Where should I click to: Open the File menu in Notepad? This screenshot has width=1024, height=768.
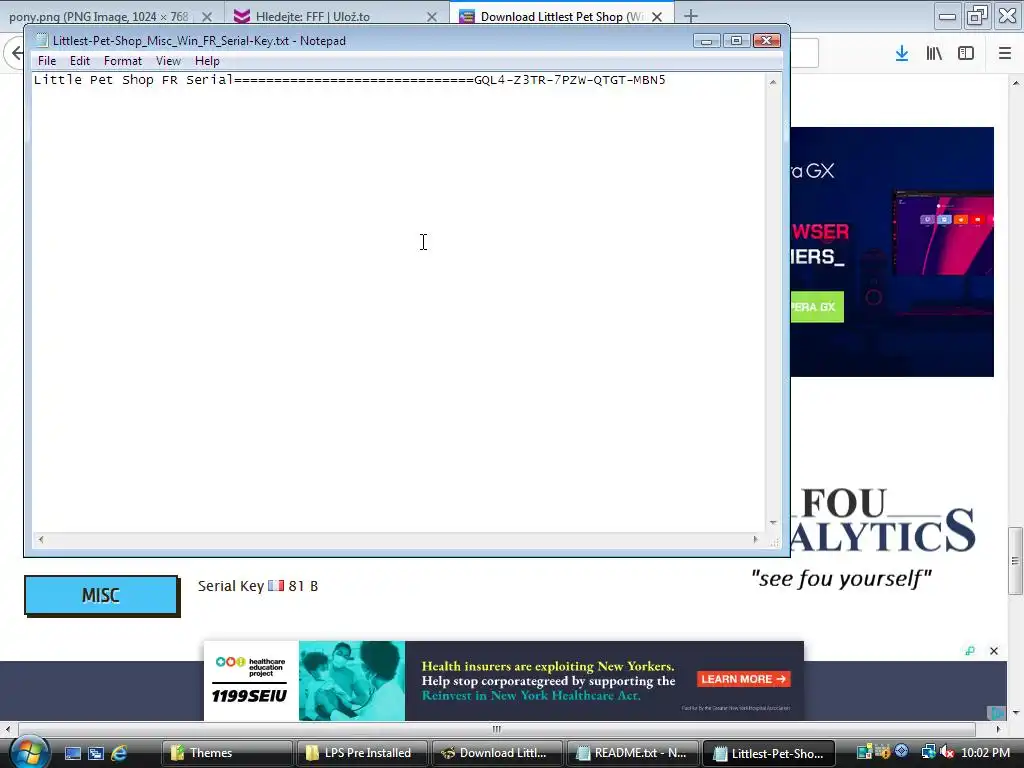[46, 61]
